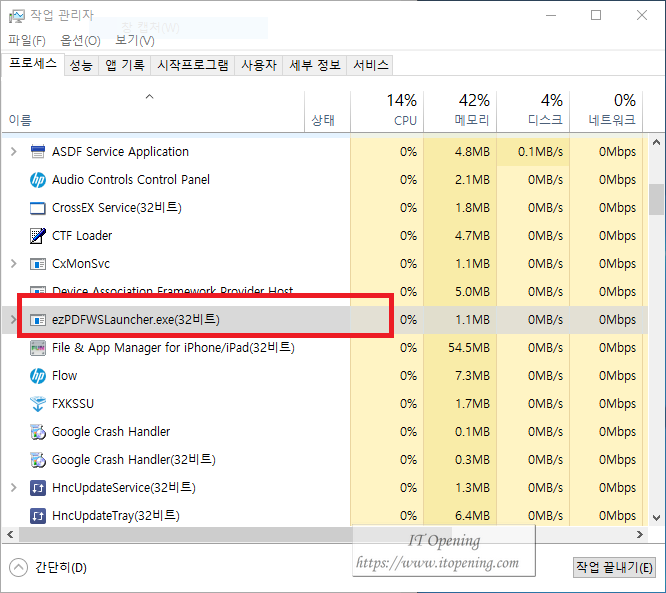666x593 pixels.
Task: Sort by the 메모리 42% column header
Action: pyautogui.click(x=460, y=112)
